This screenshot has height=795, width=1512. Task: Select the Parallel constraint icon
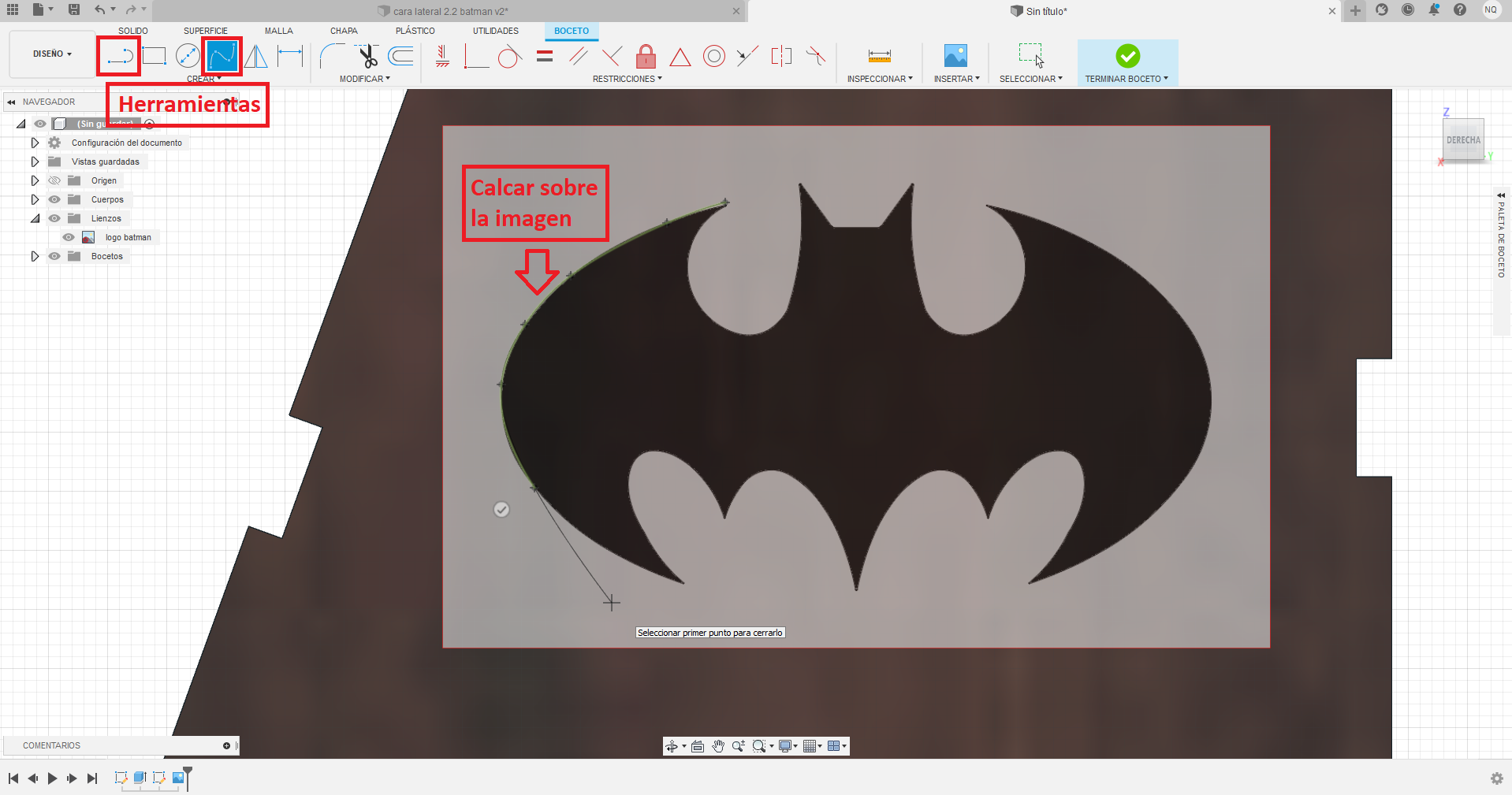click(x=579, y=56)
